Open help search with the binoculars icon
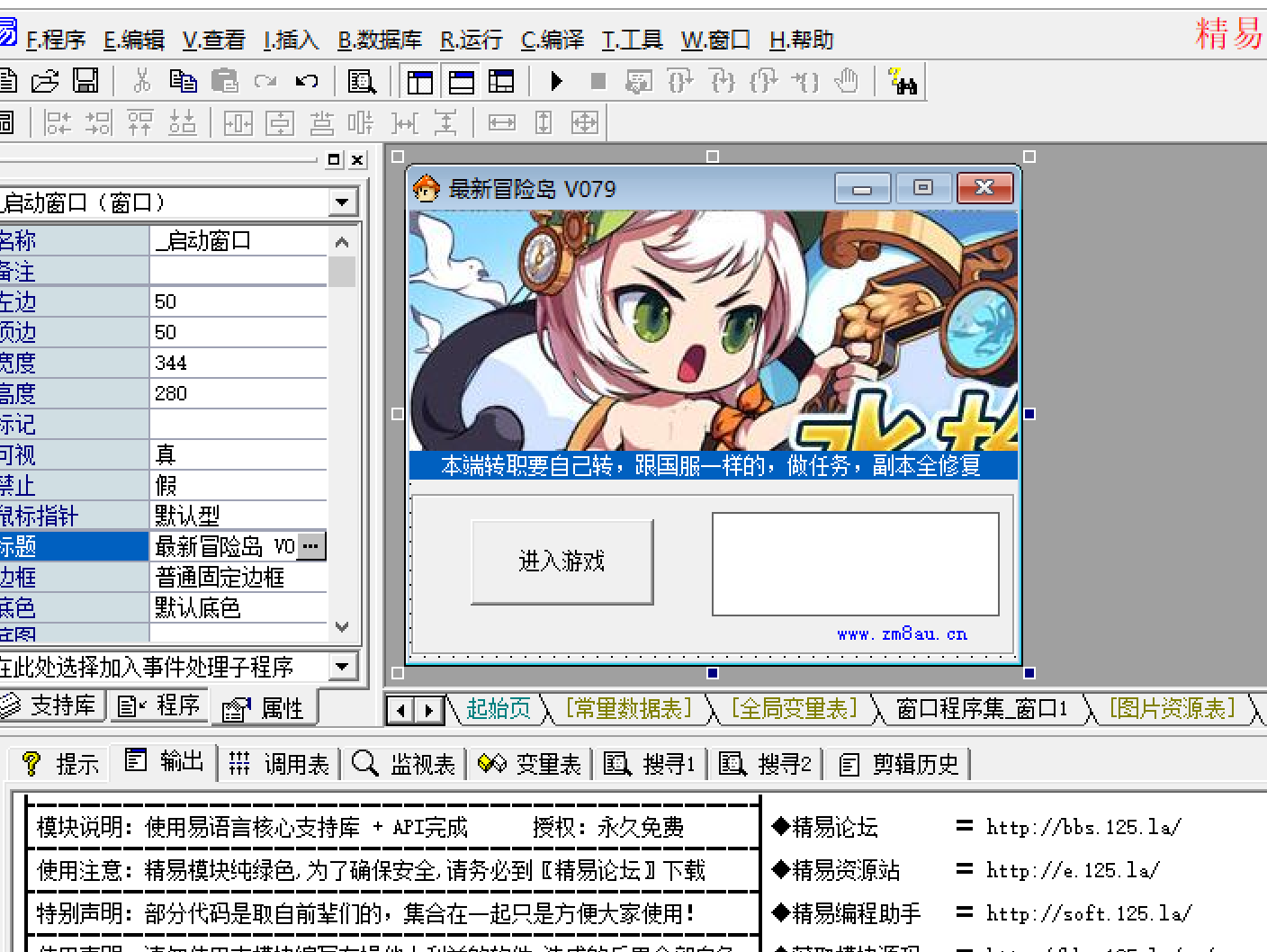This screenshot has width=1267, height=952. point(903,82)
